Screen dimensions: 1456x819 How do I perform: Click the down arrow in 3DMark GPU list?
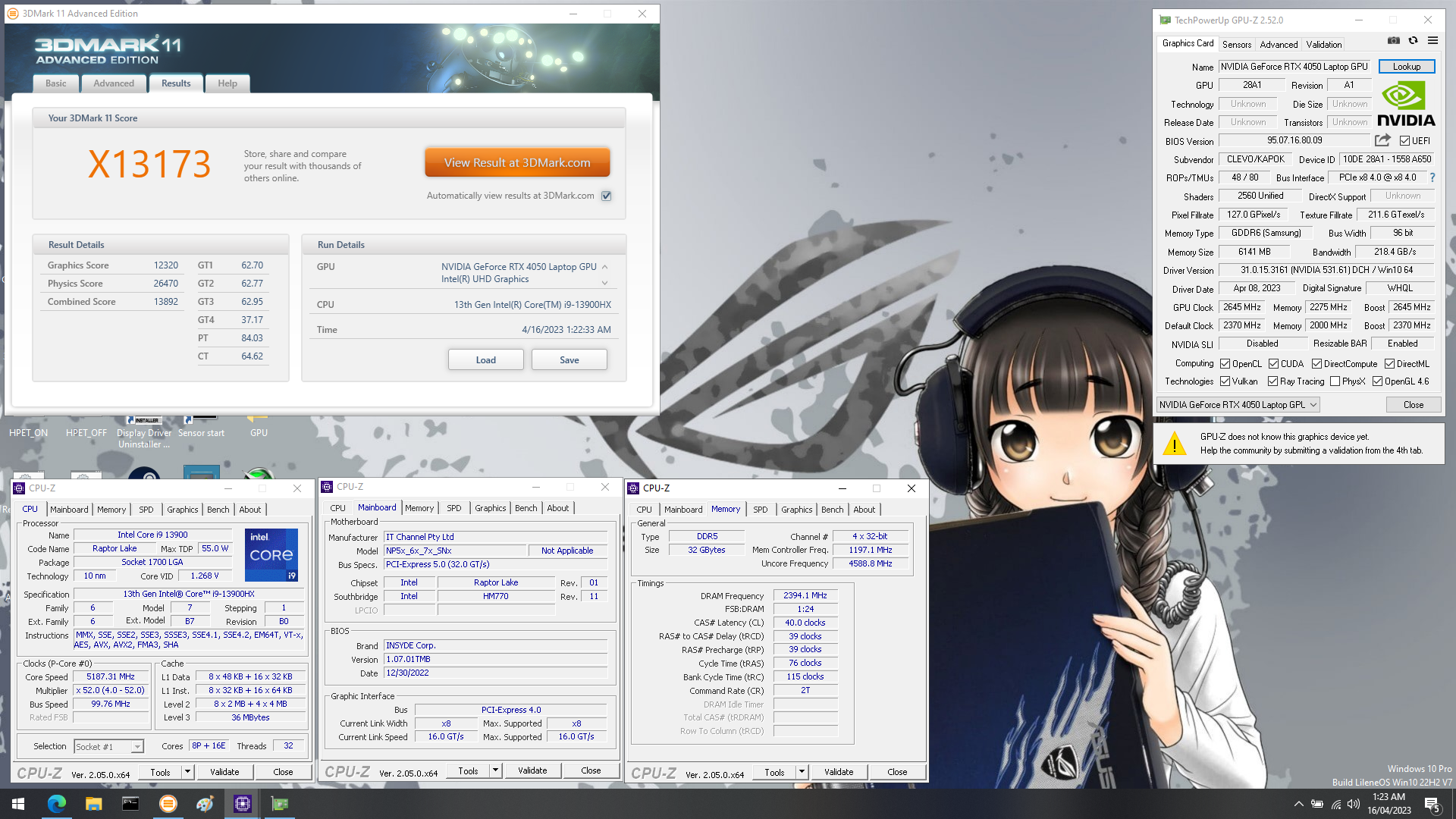click(x=604, y=283)
